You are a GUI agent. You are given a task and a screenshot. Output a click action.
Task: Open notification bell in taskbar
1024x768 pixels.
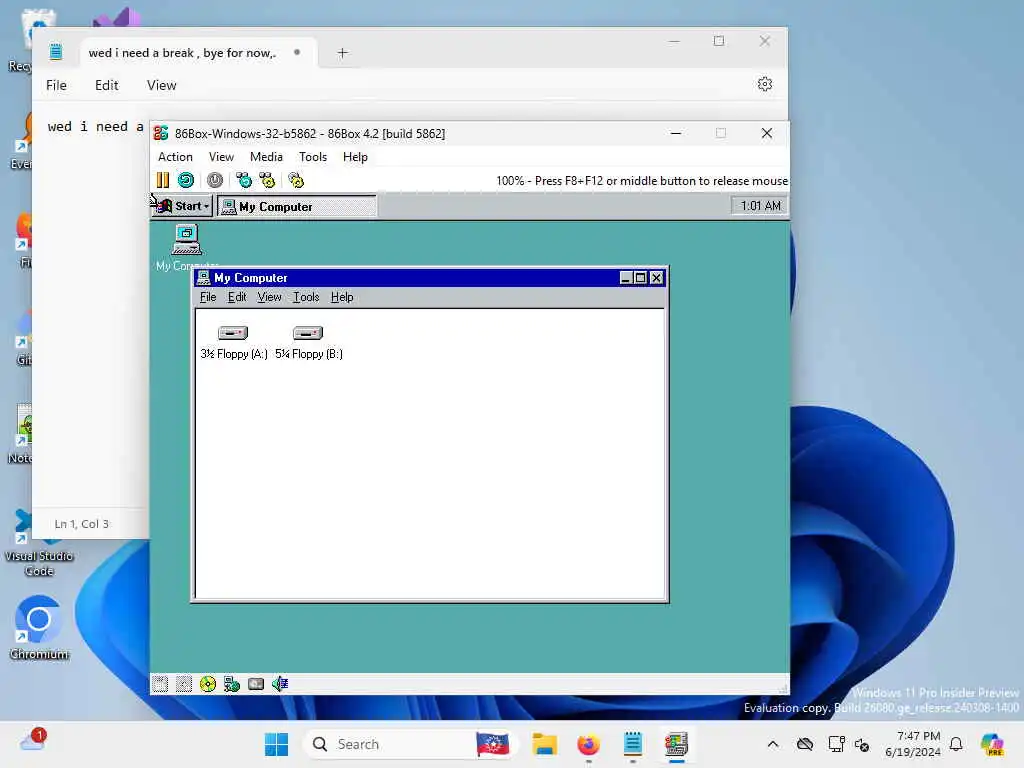click(956, 744)
